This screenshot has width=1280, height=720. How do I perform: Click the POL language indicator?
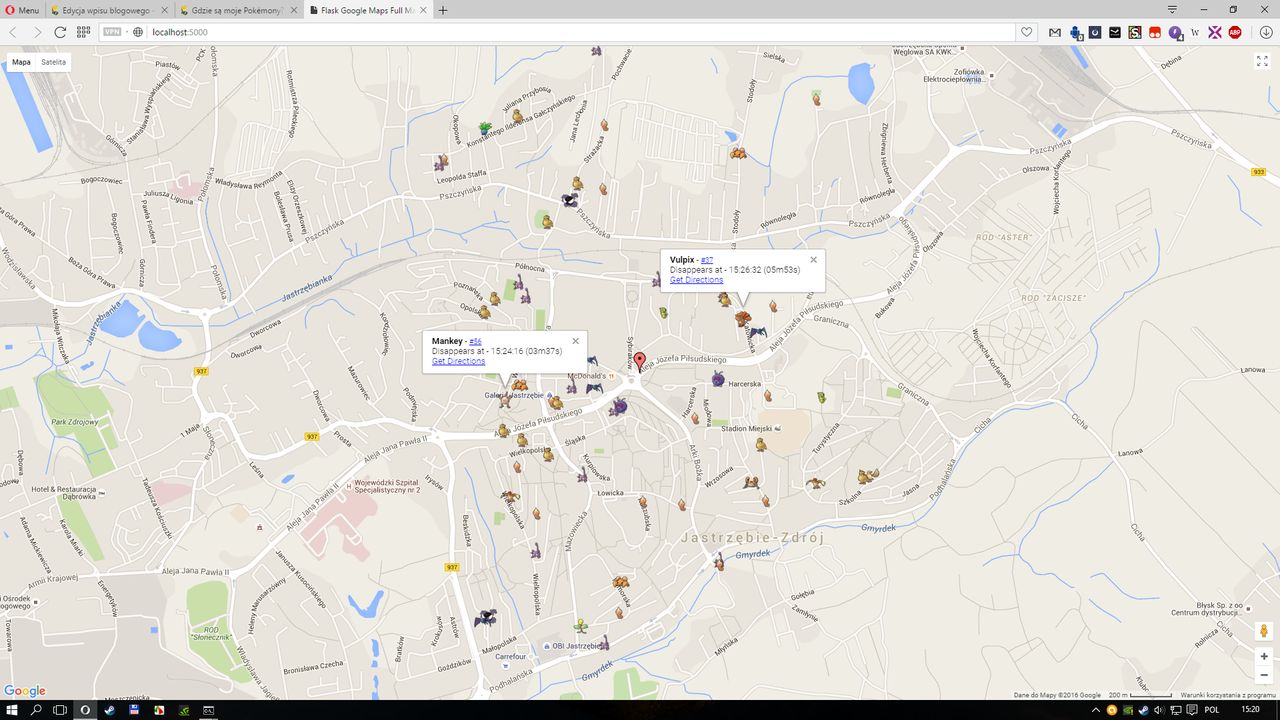1212,710
